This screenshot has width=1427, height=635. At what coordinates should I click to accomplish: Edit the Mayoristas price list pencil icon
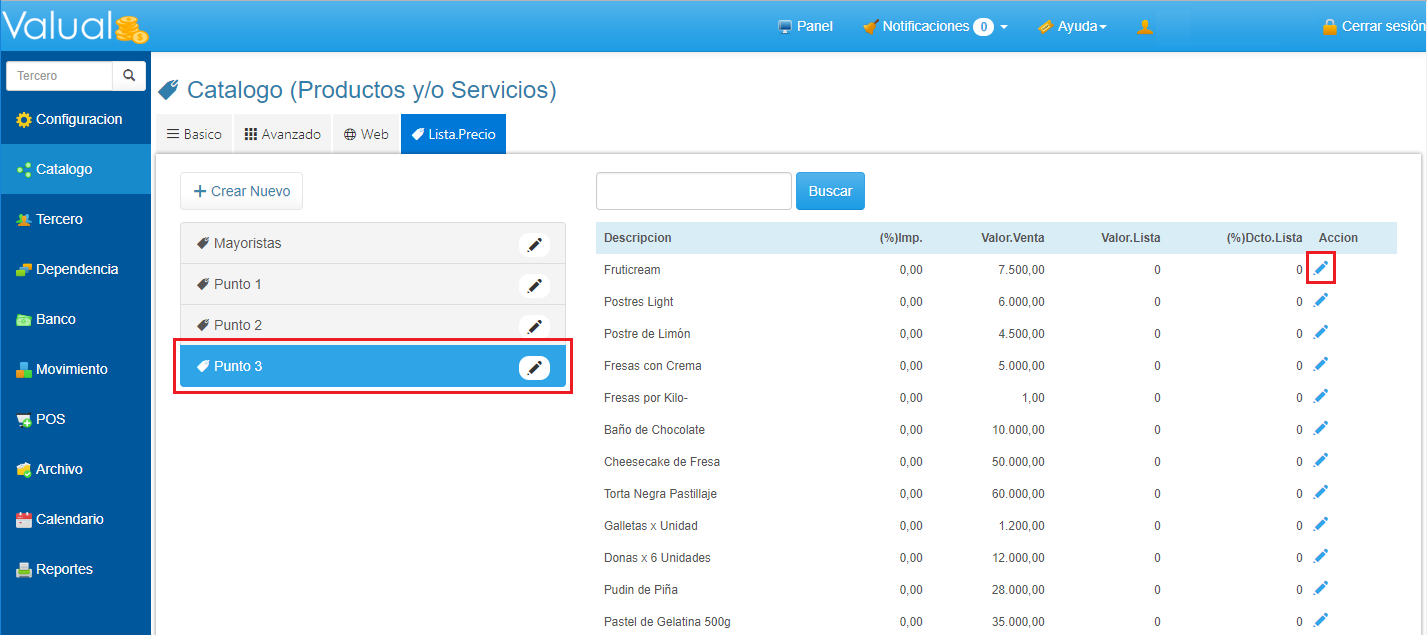(534, 244)
